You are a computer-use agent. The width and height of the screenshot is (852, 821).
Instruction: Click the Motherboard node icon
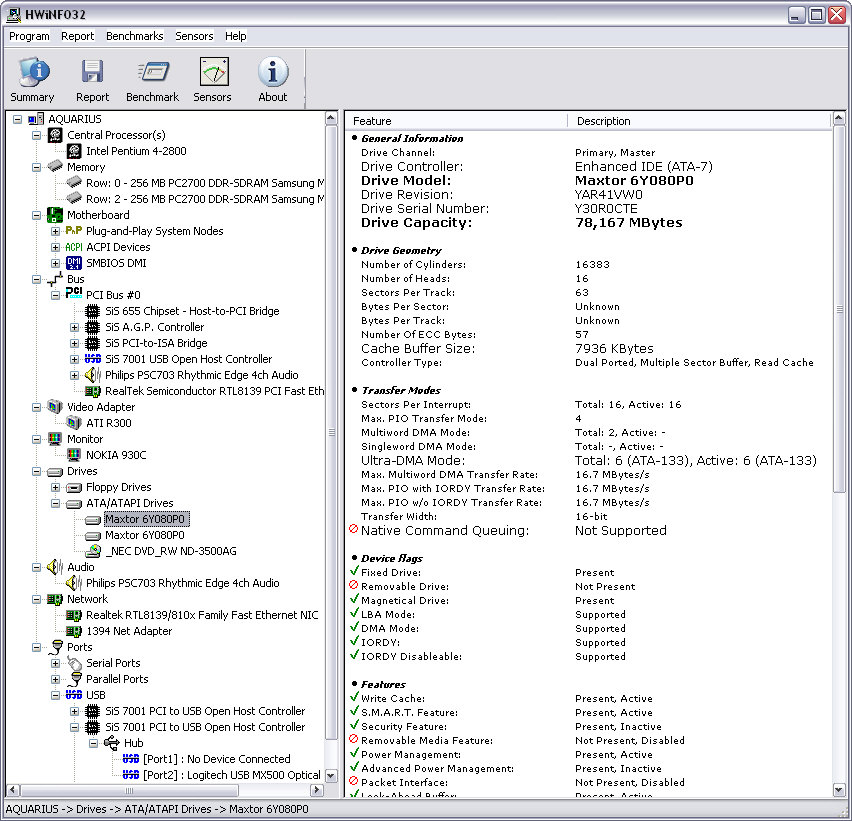coord(55,215)
